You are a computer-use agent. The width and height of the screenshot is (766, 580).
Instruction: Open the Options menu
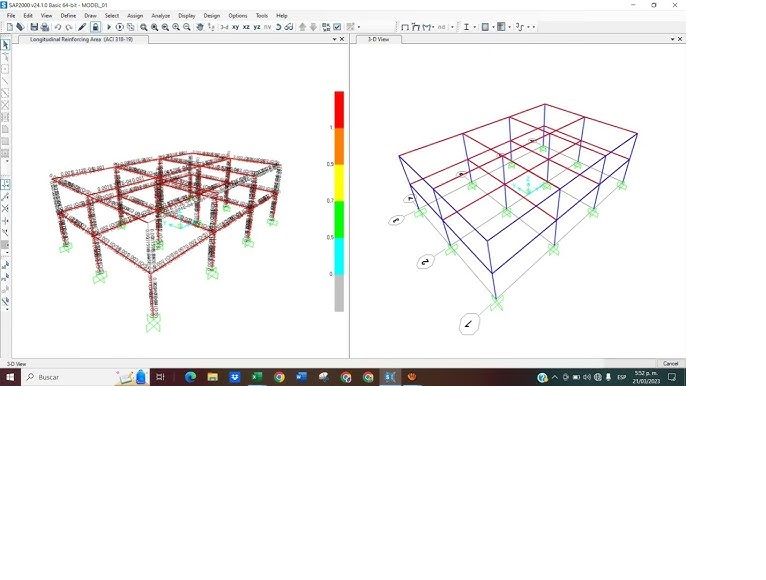[x=238, y=16]
